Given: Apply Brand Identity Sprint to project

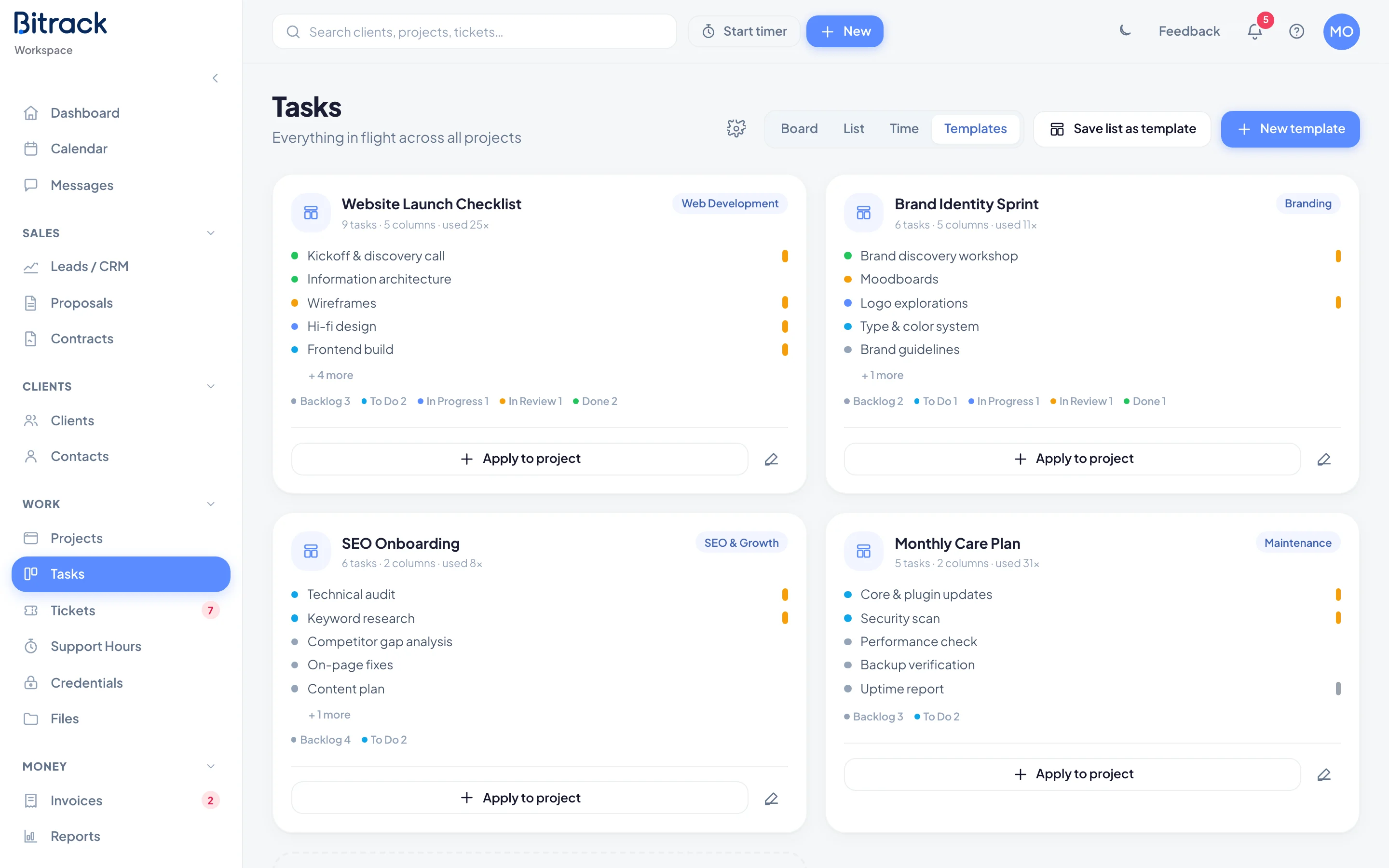Looking at the screenshot, I should coord(1072,459).
